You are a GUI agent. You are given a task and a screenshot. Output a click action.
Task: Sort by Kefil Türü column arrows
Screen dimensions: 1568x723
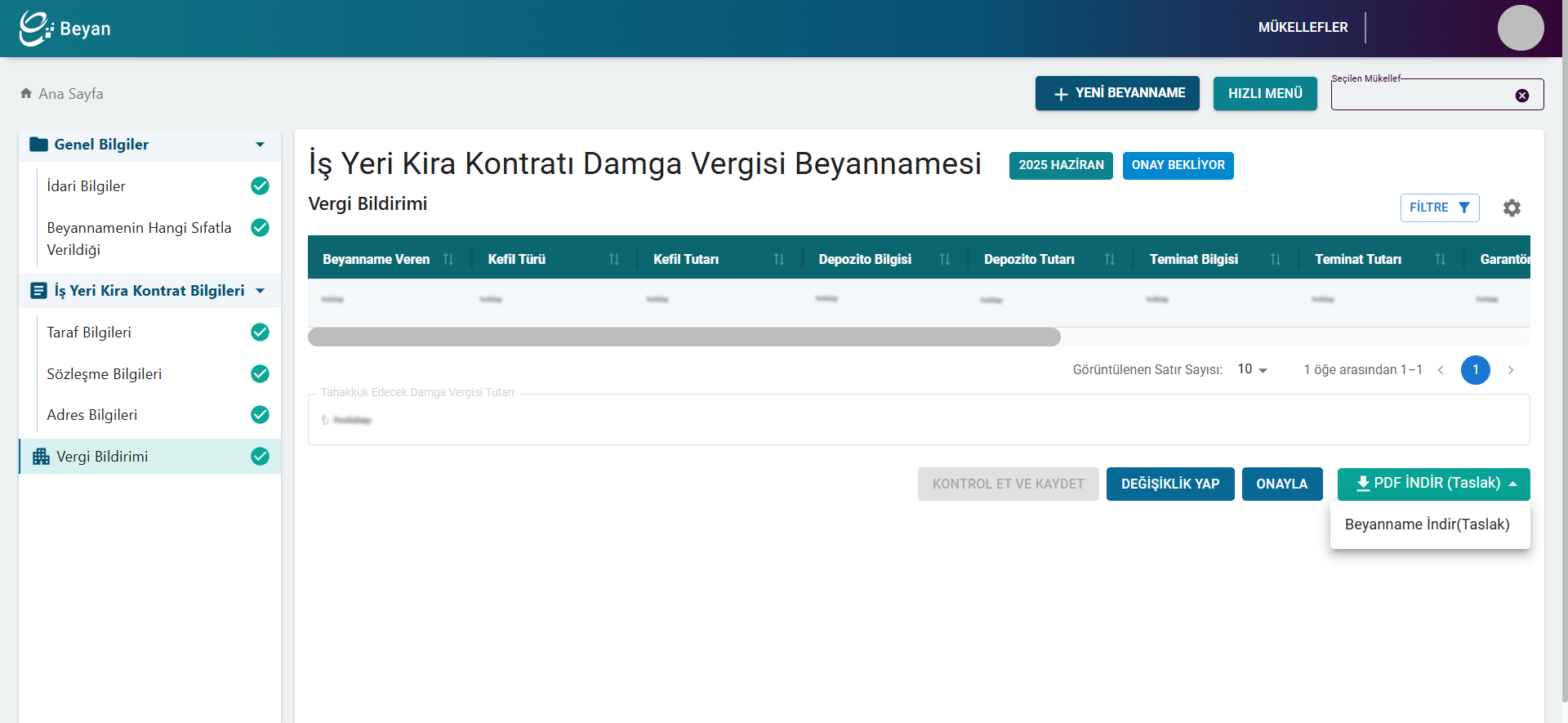[x=614, y=259]
